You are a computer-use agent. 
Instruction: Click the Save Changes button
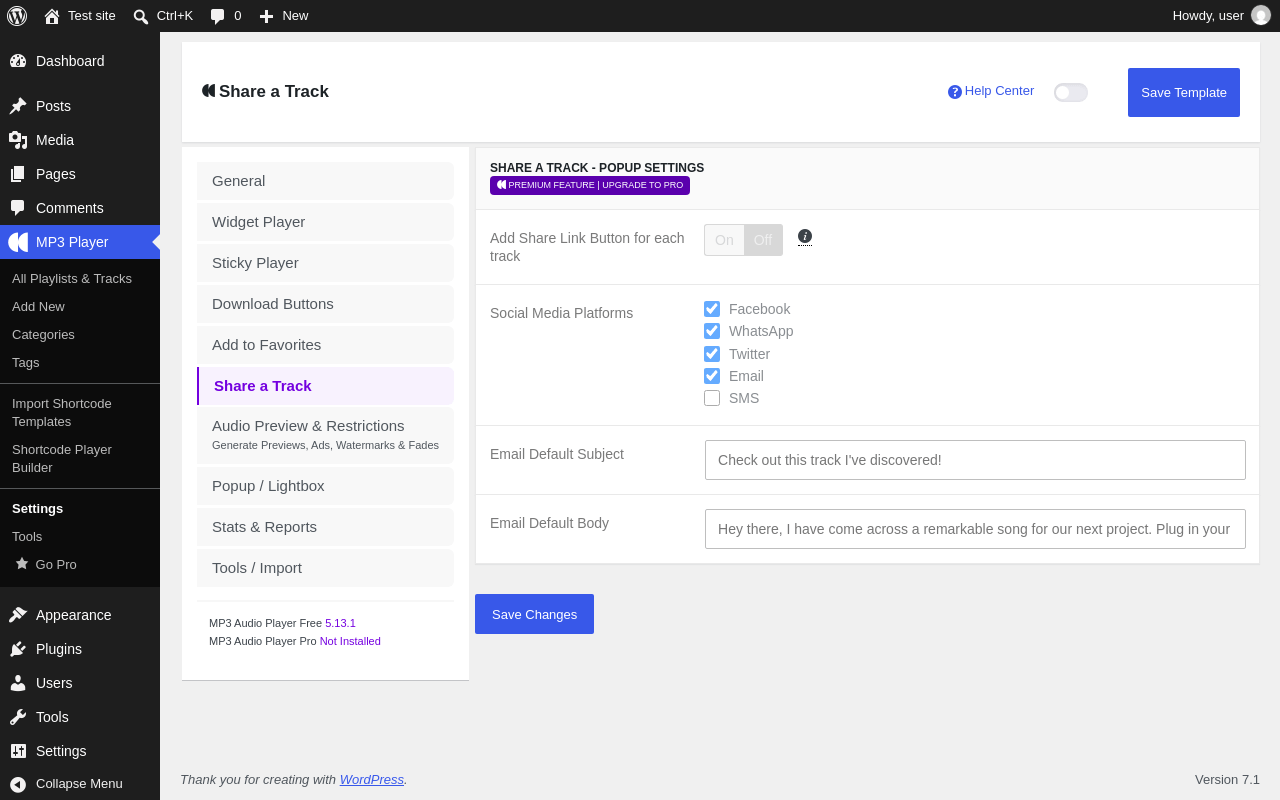(534, 614)
